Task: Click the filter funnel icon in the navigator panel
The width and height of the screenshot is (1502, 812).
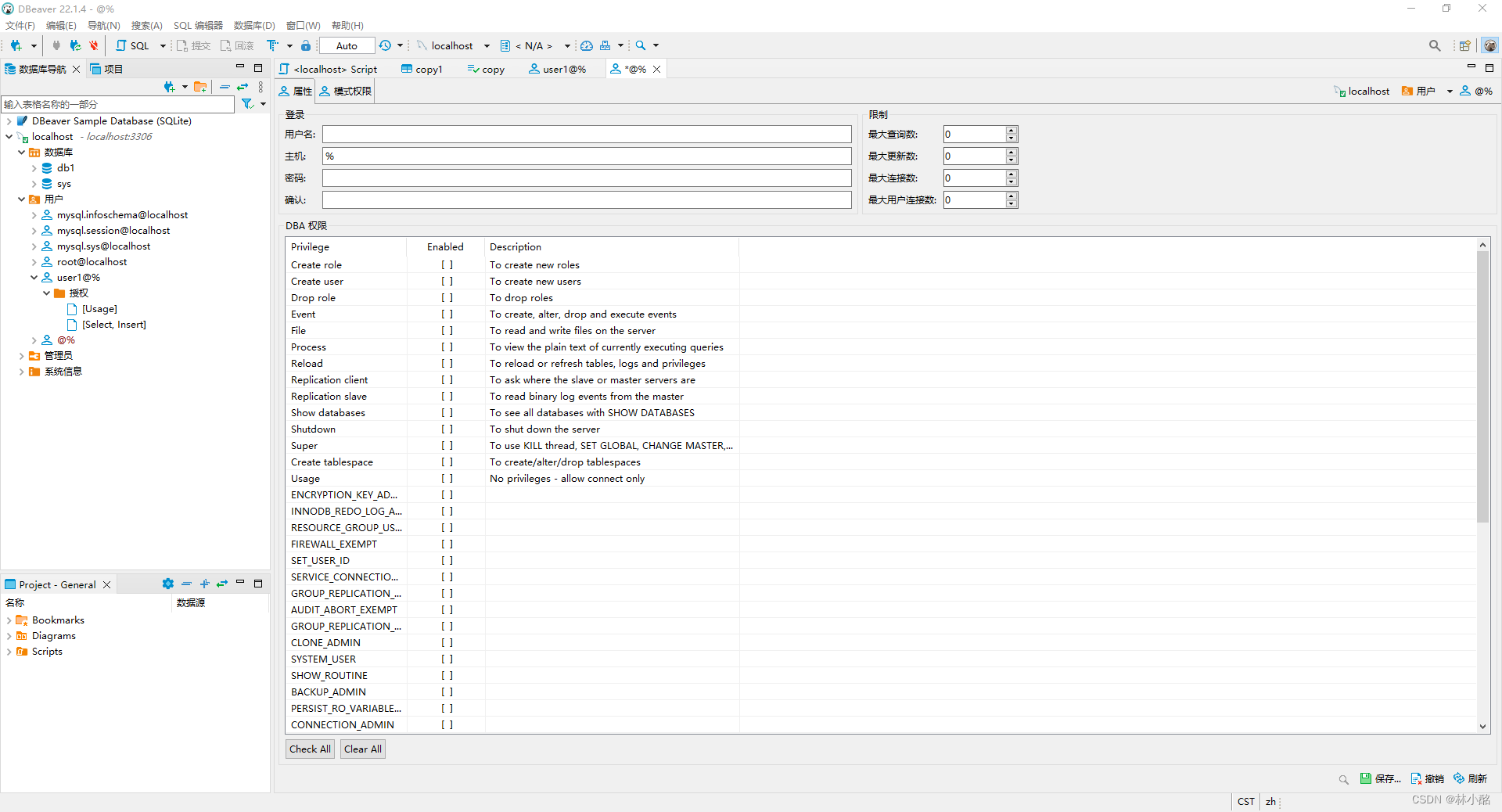Action: coord(249,103)
